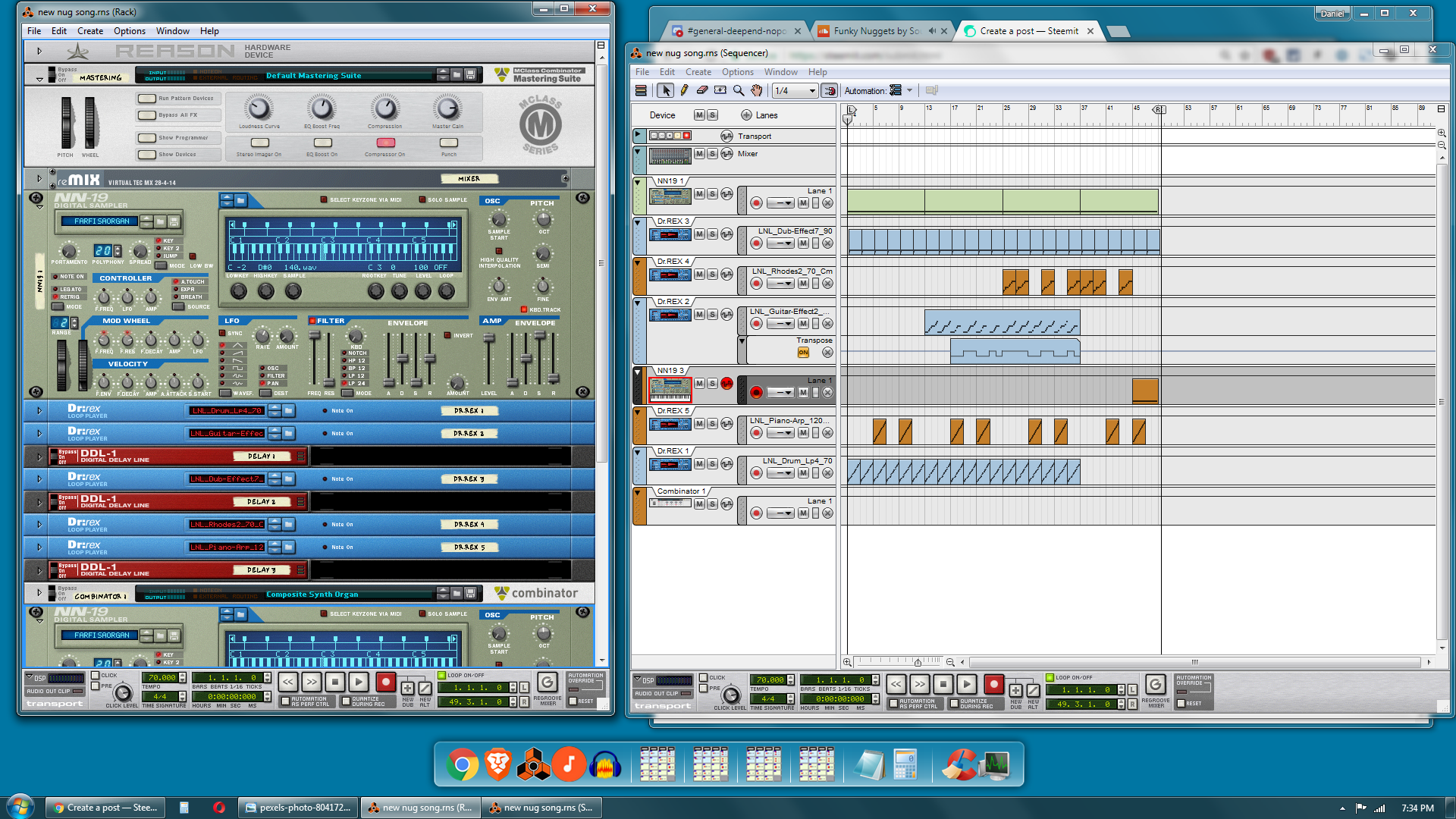The image size is (1456, 819).
Task: Click record-enable on NN19 3 track
Action: 756,393
